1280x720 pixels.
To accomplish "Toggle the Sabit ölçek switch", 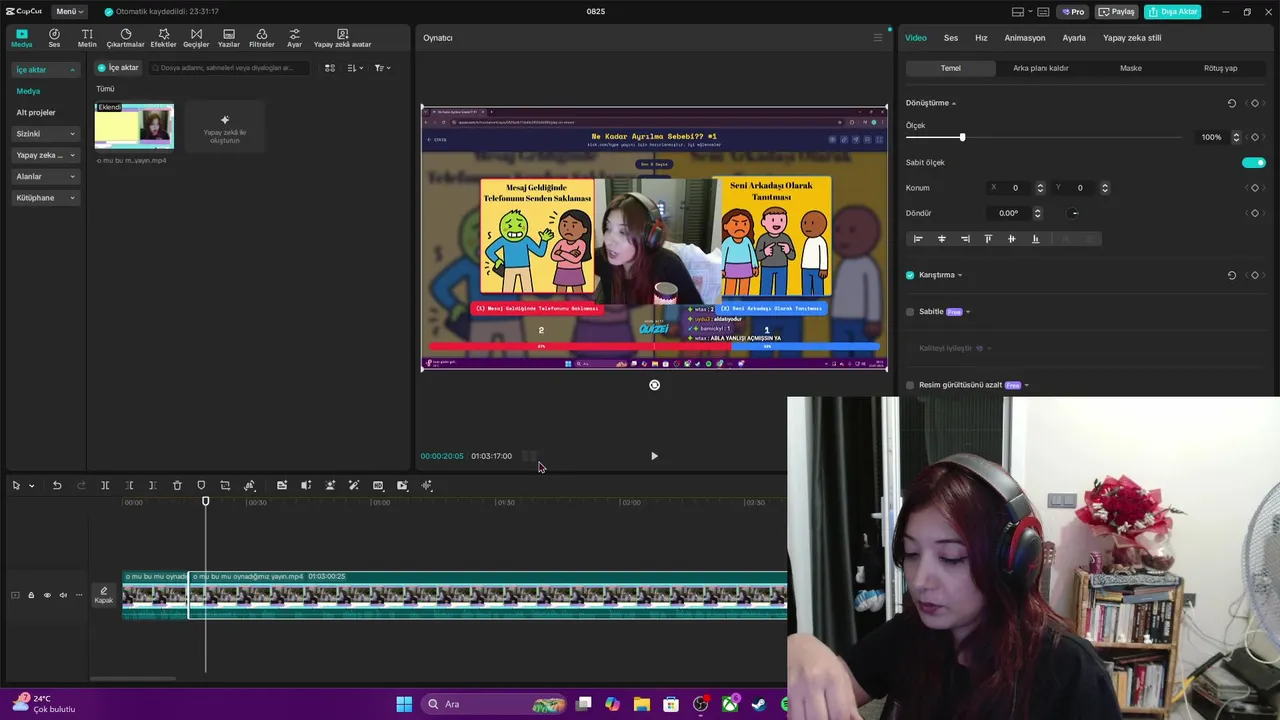I will click(x=1254, y=162).
